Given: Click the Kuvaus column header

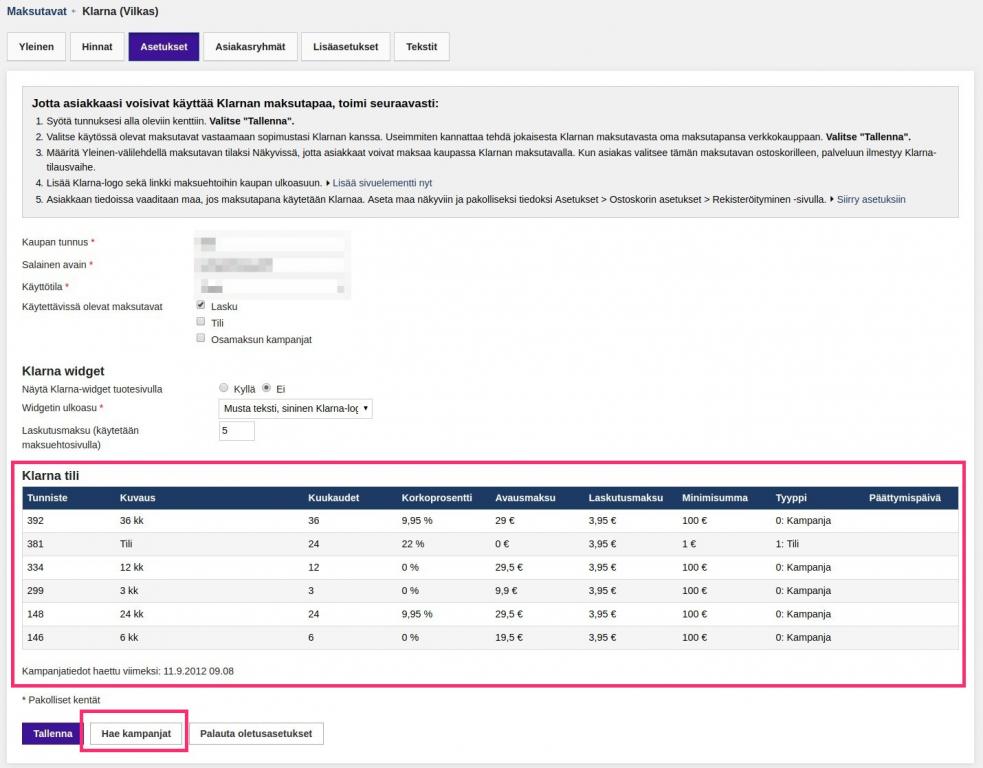Looking at the screenshot, I should (x=137, y=498).
